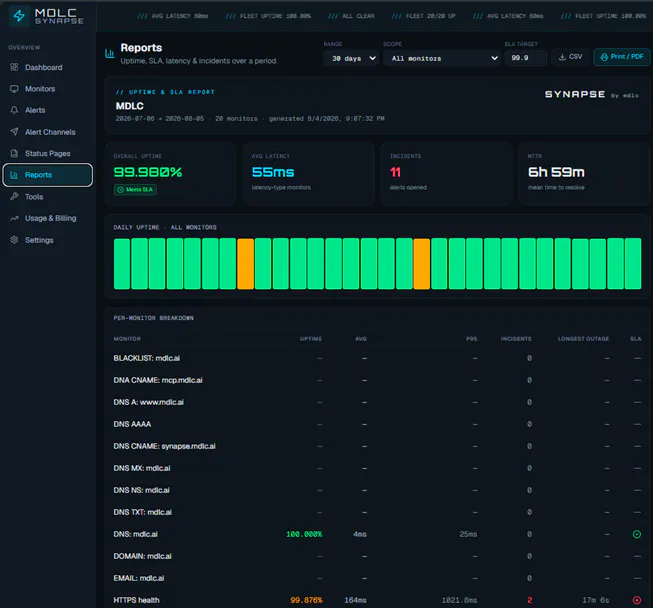This screenshot has width=653, height=608.
Task: Click the Status Pages document icon
Action: (14, 153)
